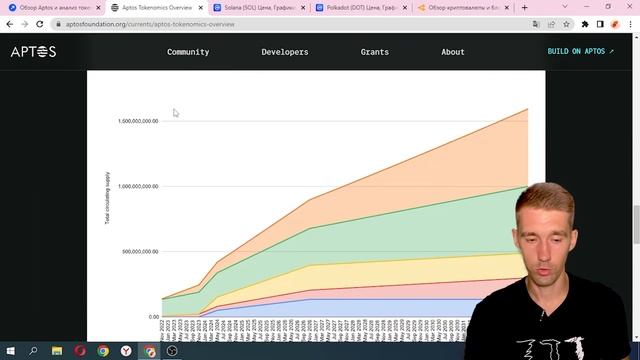640x360 pixels.
Task: Click the 500,000,000.00 axis label
Action: point(140,252)
